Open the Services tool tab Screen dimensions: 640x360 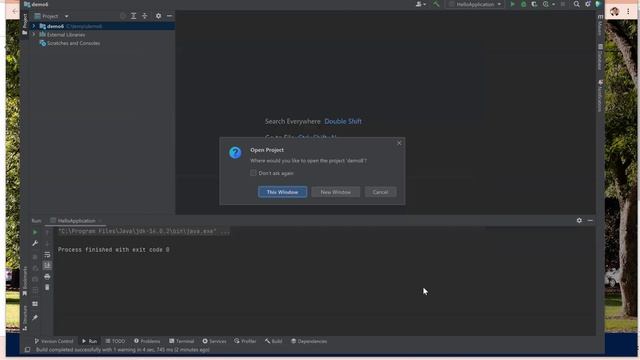click(214, 341)
